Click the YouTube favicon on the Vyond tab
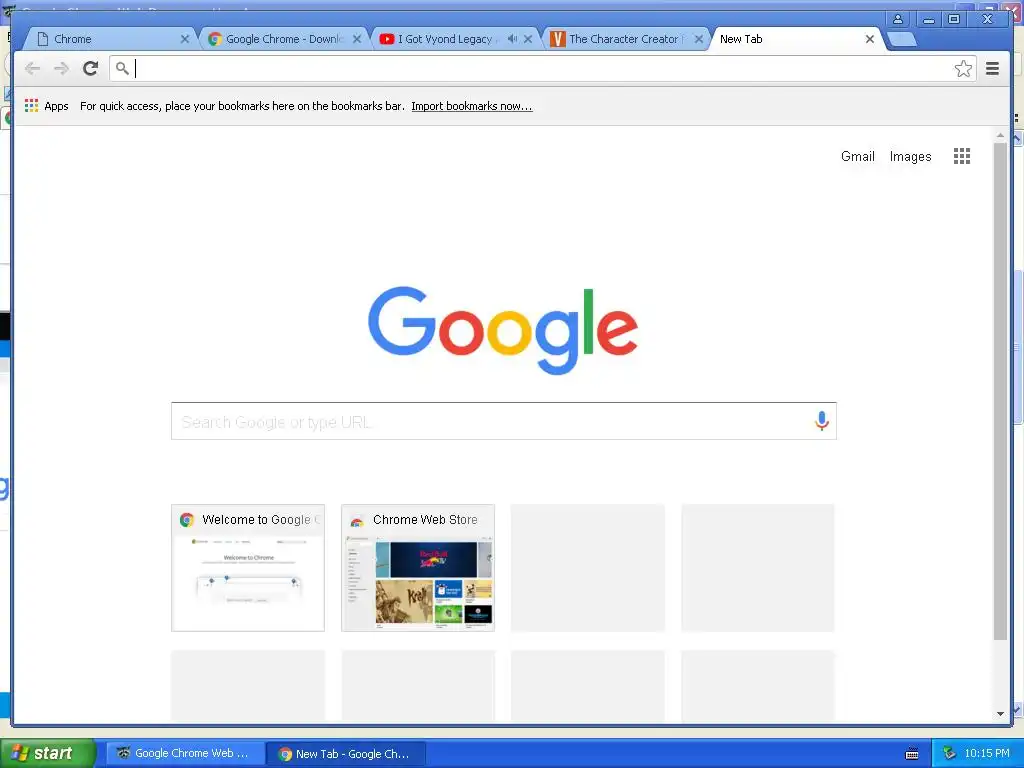The width and height of the screenshot is (1024, 768). click(x=387, y=39)
